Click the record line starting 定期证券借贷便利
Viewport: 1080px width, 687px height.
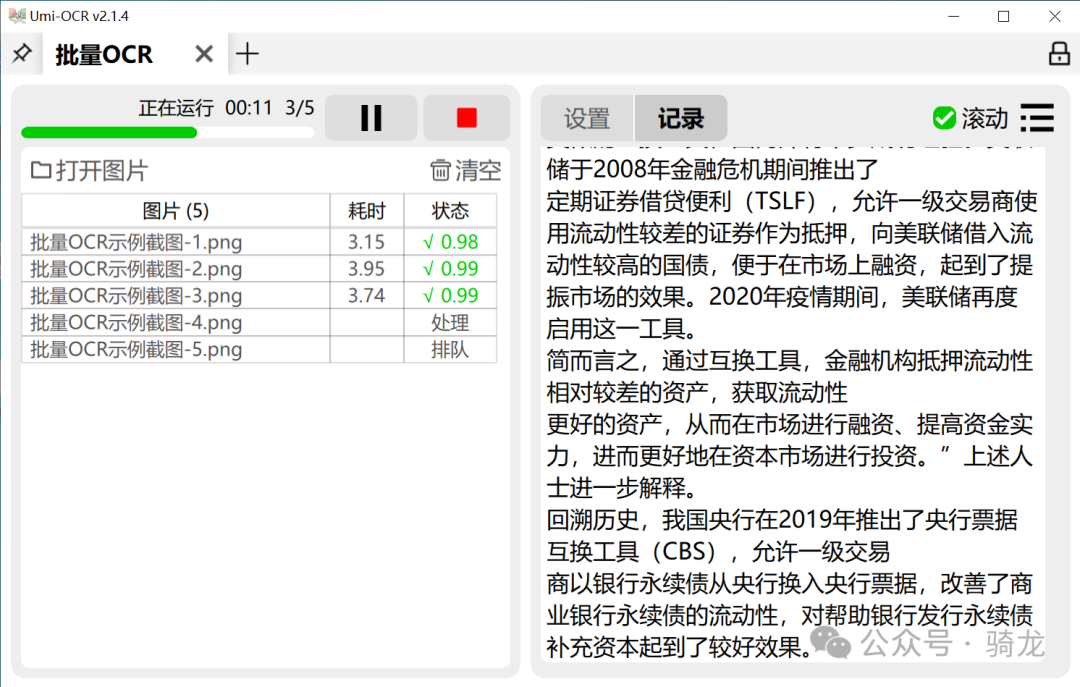click(x=792, y=201)
